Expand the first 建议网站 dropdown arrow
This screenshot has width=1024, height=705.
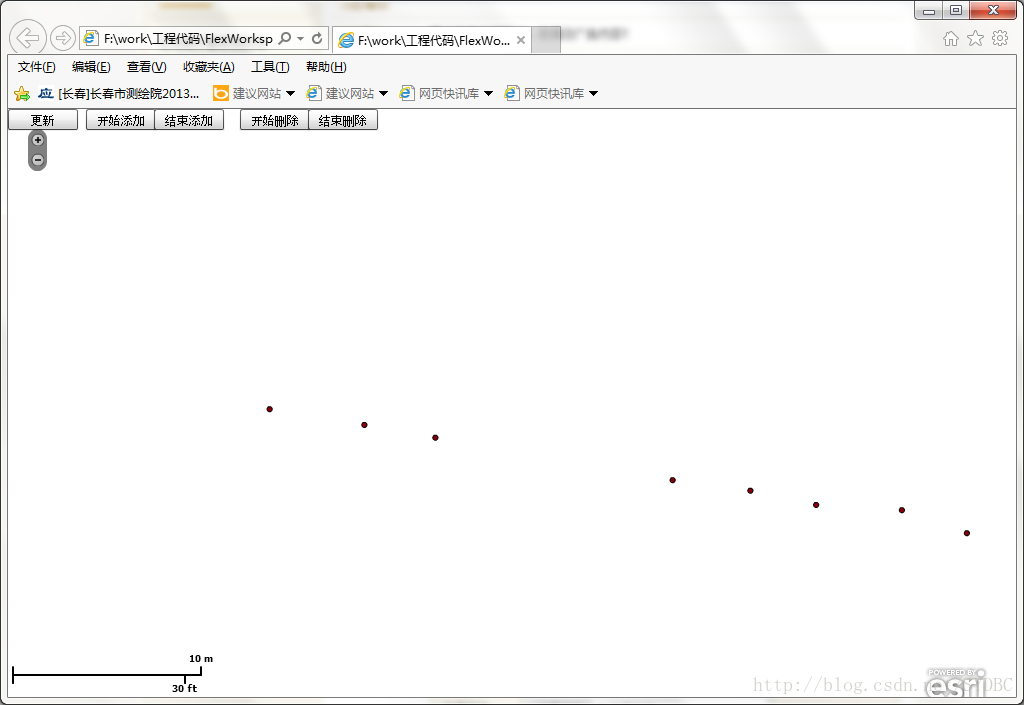(290, 93)
